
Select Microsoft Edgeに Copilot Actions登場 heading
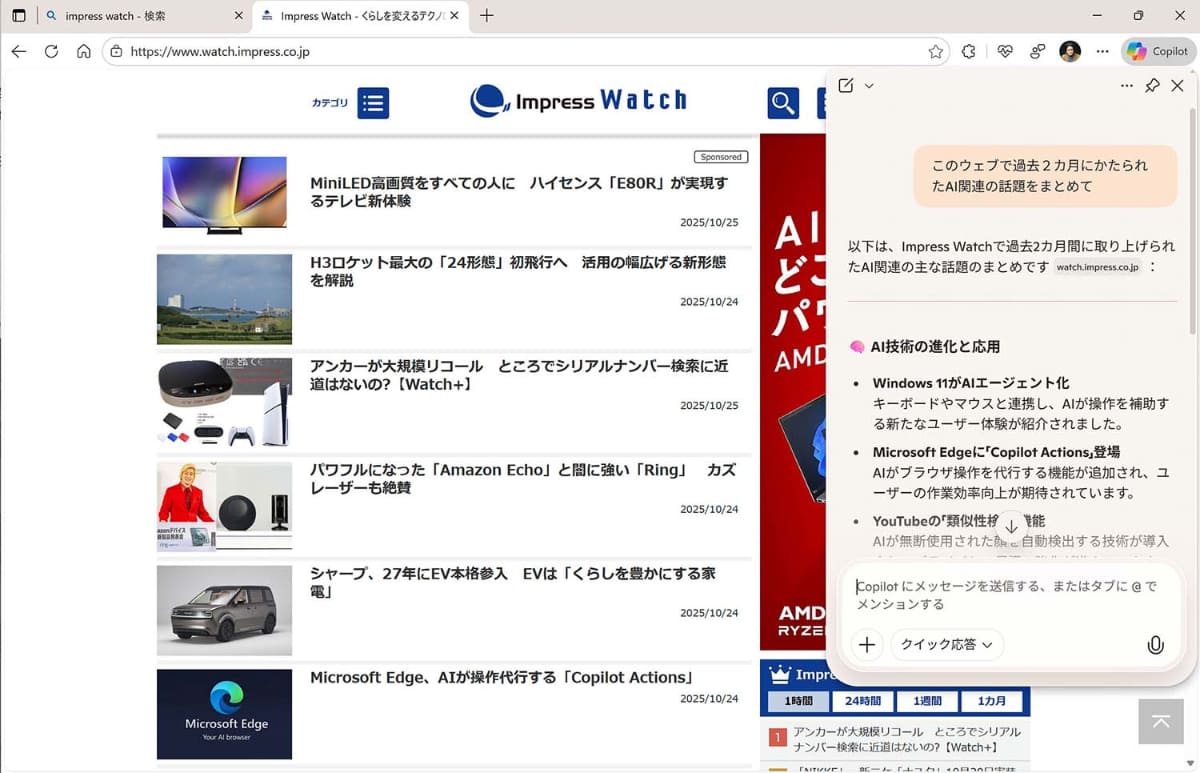[996, 452]
